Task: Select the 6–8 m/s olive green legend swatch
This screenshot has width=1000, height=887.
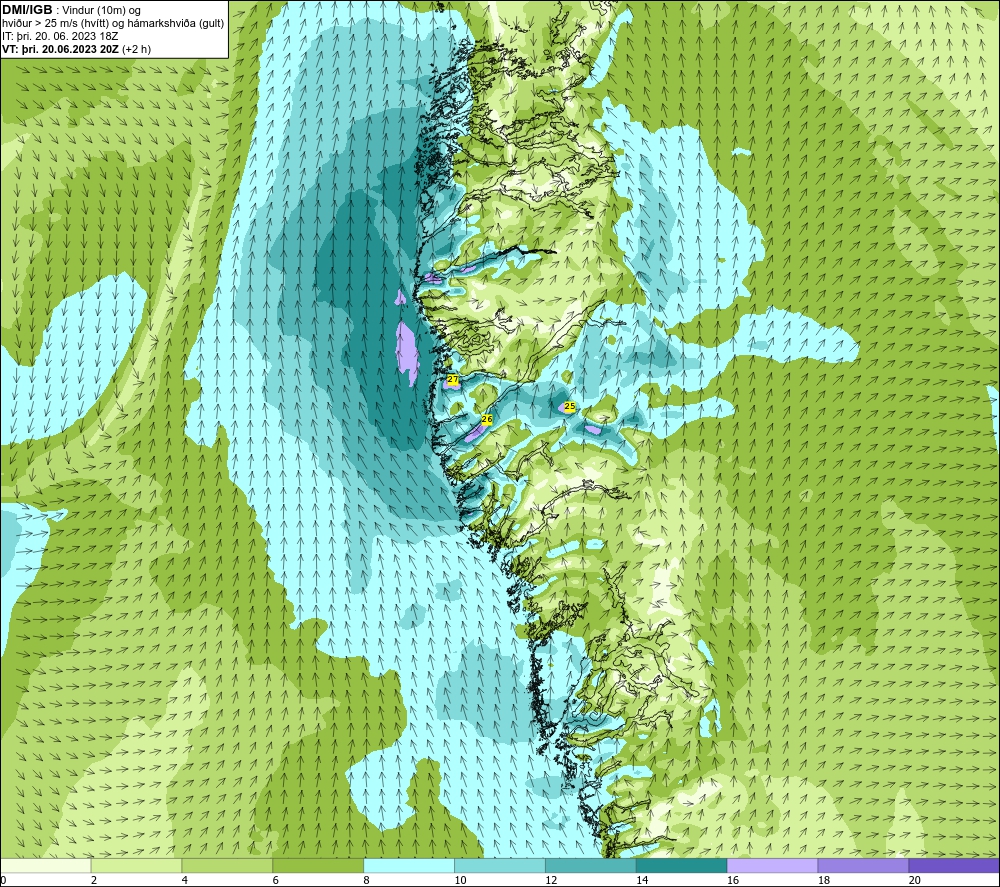Action: click(x=318, y=866)
